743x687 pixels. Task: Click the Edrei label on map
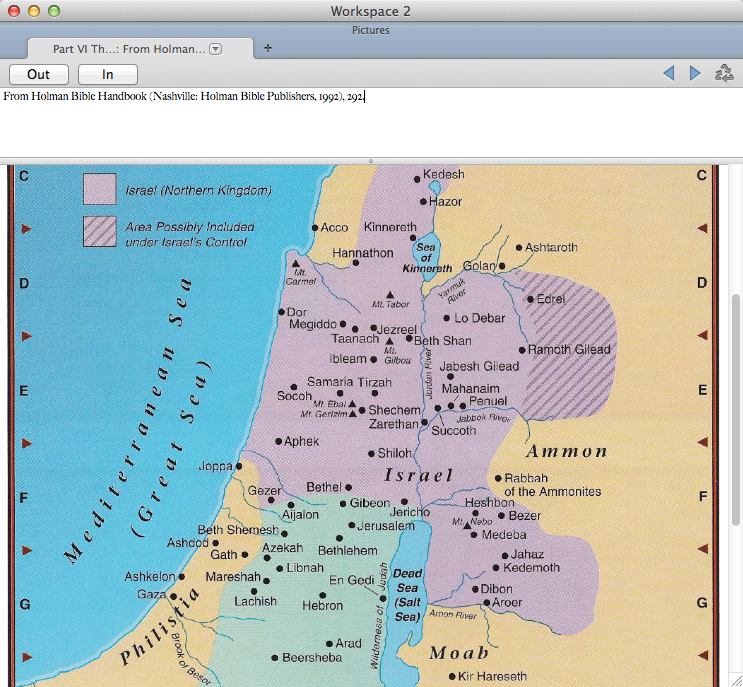(x=551, y=299)
